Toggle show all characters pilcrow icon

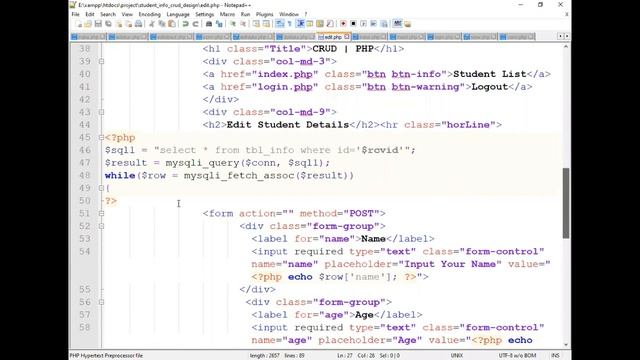(289, 24)
